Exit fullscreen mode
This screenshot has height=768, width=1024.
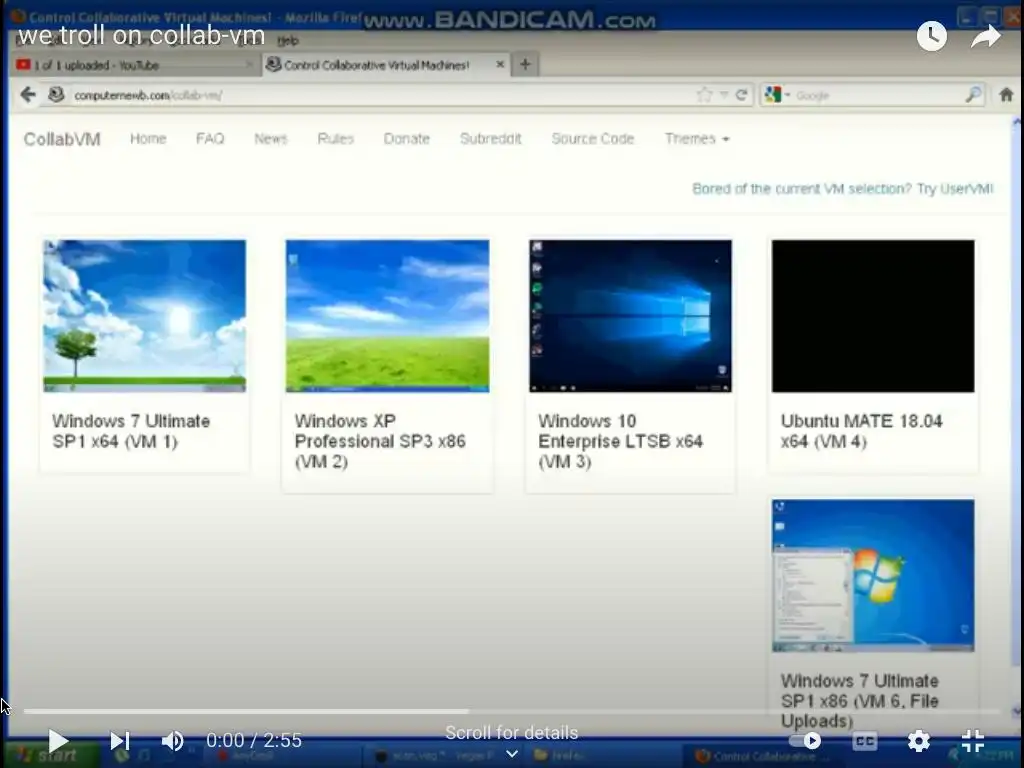(973, 741)
